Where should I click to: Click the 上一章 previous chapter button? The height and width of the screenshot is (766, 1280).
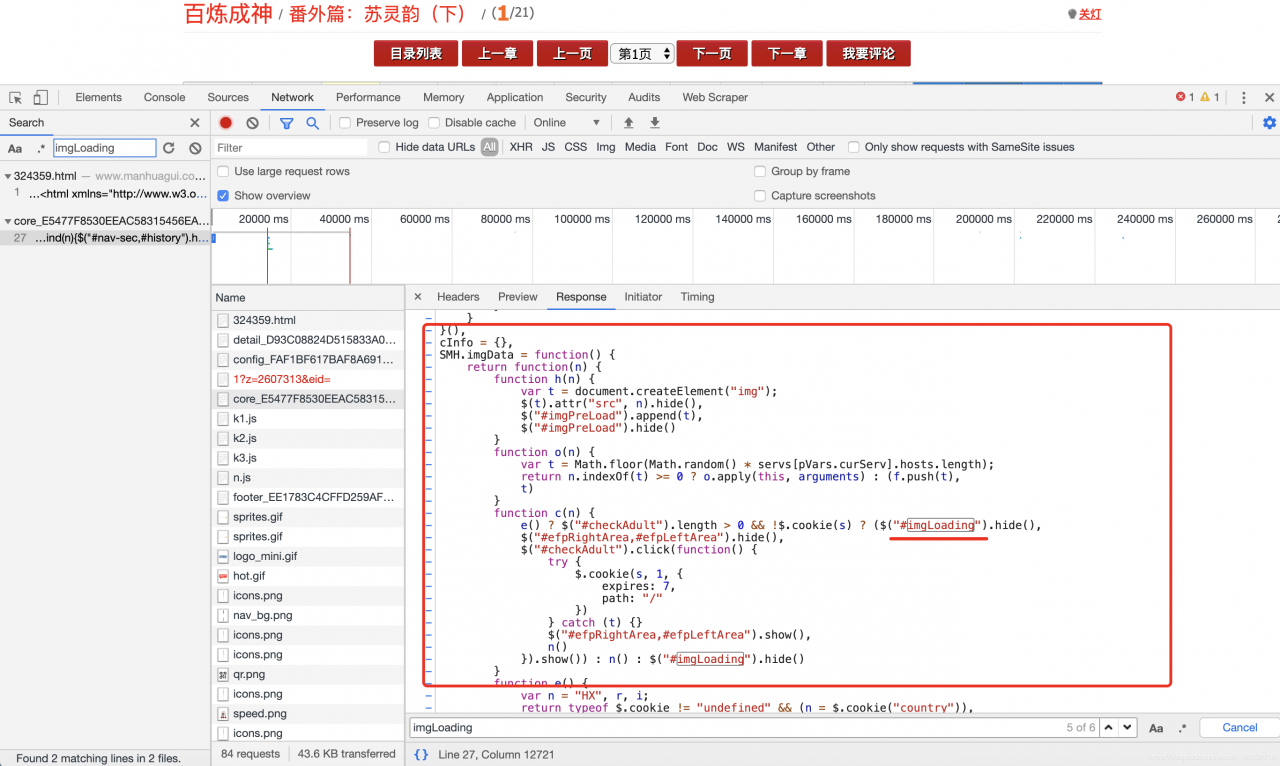[497, 54]
